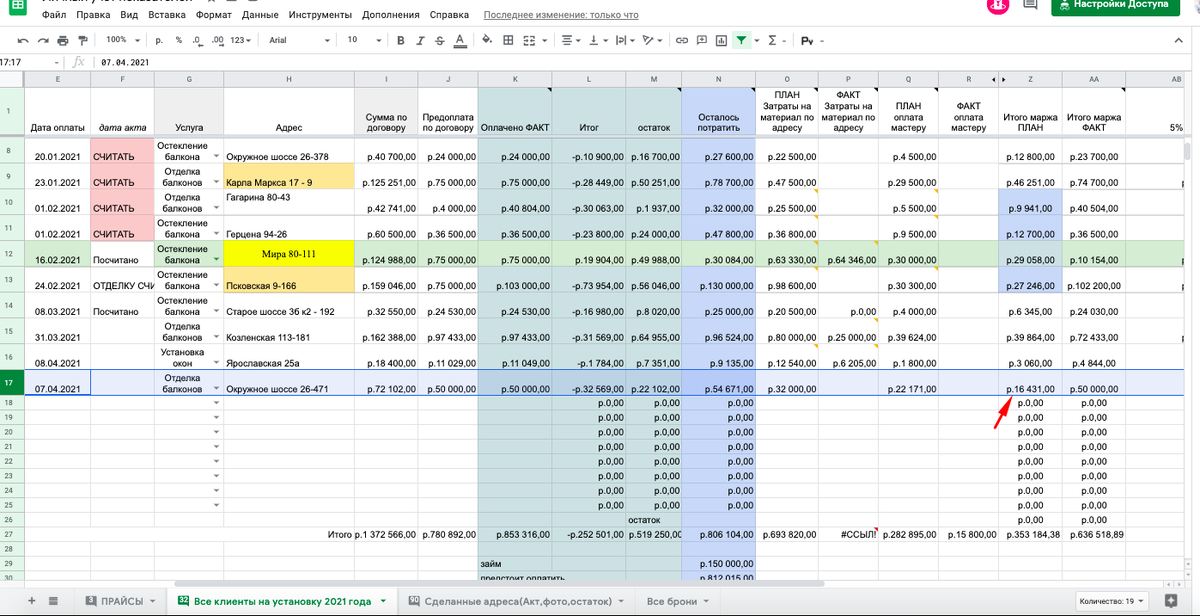Viewport: 1200px width, 616px height.
Task: Open the font size 10 dropdown
Action: [x=363, y=40]
